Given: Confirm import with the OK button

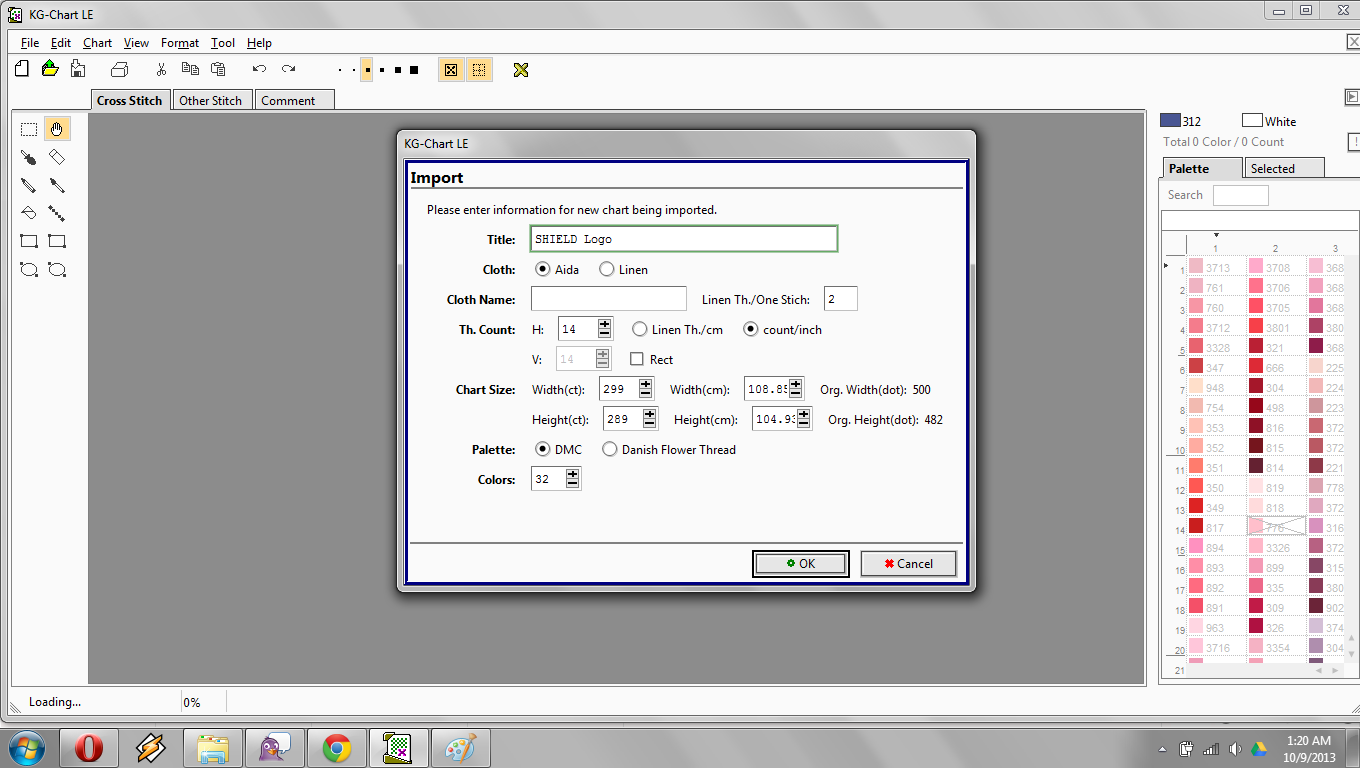Looking at the screenshot, I should 800,563.
